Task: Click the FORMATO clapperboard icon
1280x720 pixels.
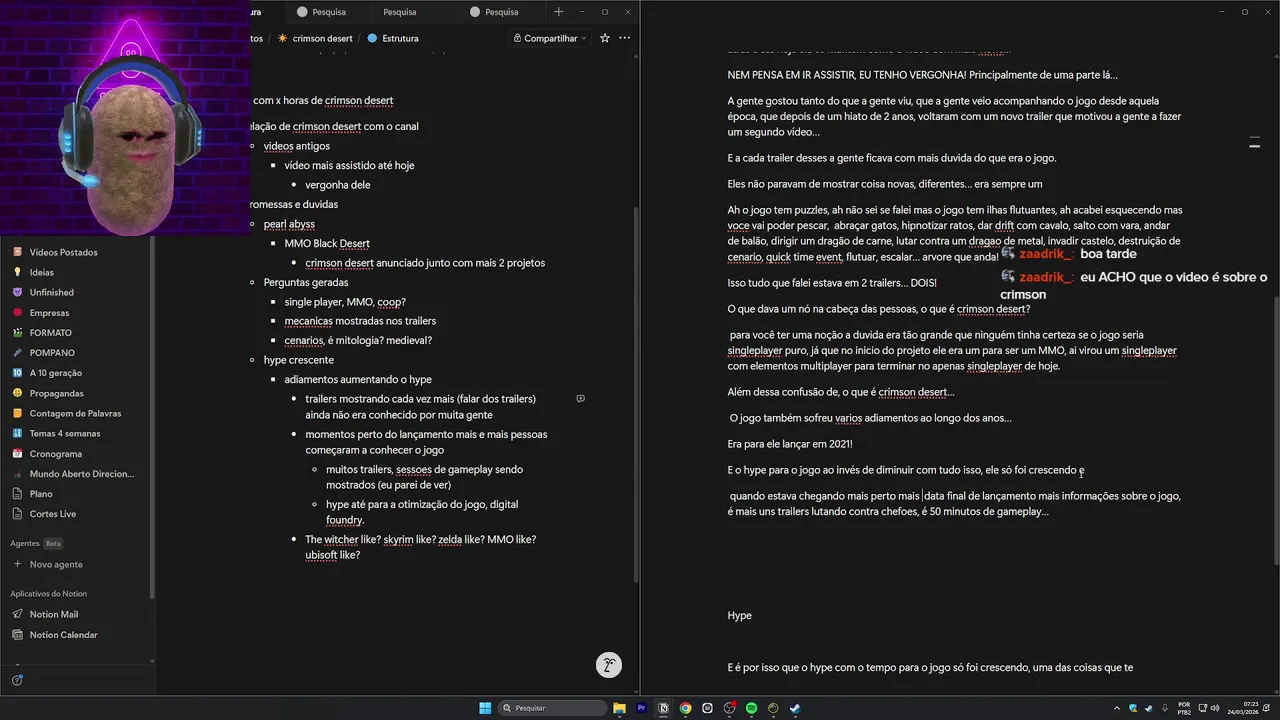Action: [17, 332]
